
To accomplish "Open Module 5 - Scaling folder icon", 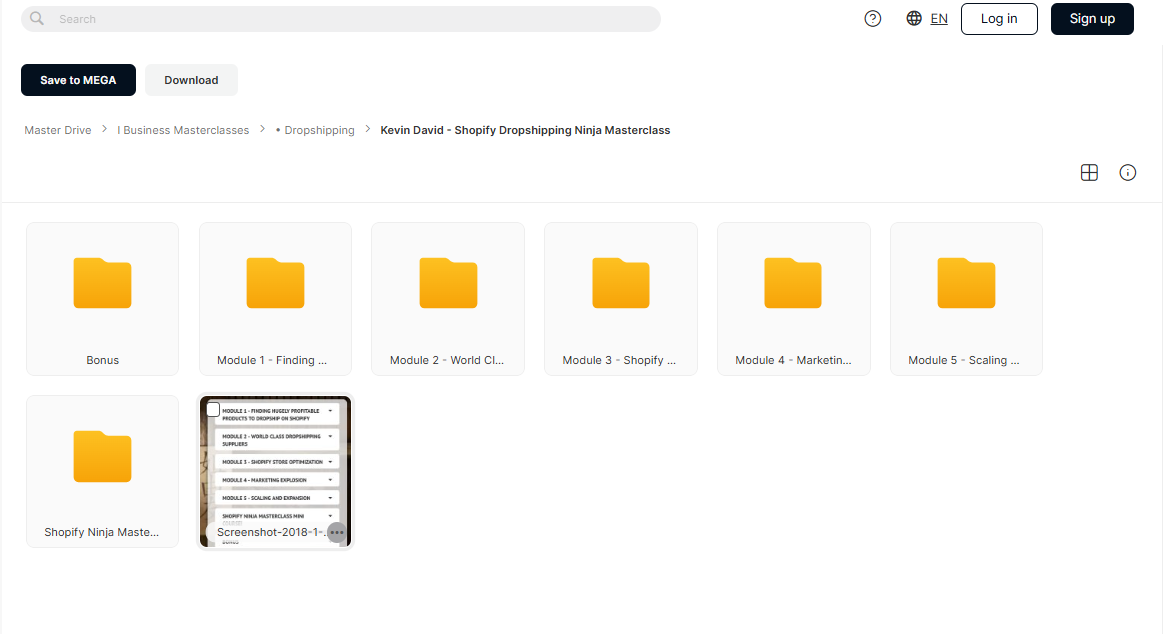I will 966,283.
